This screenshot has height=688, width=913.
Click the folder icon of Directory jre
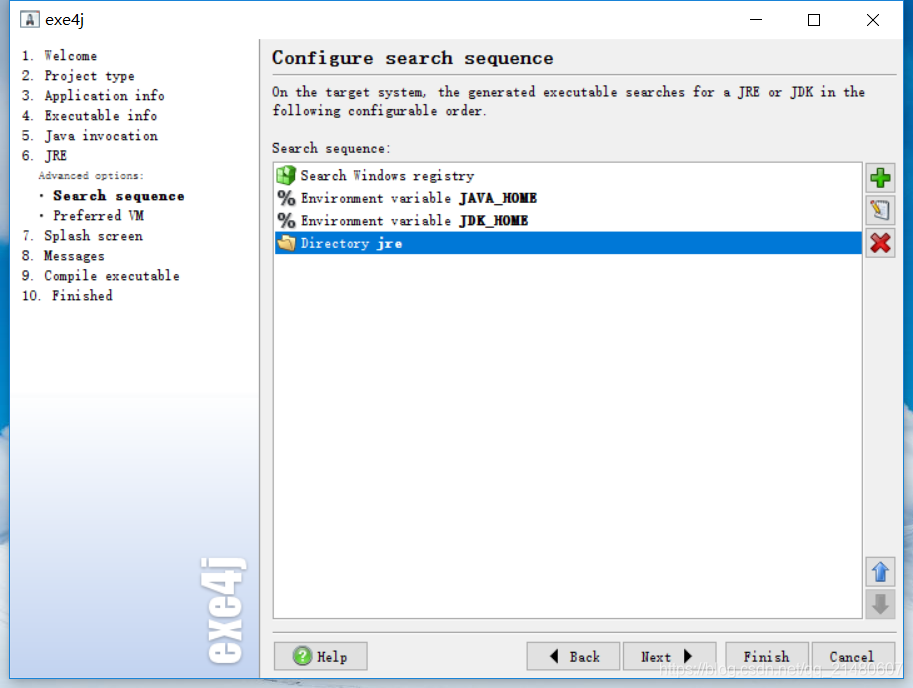coord(286,243)
